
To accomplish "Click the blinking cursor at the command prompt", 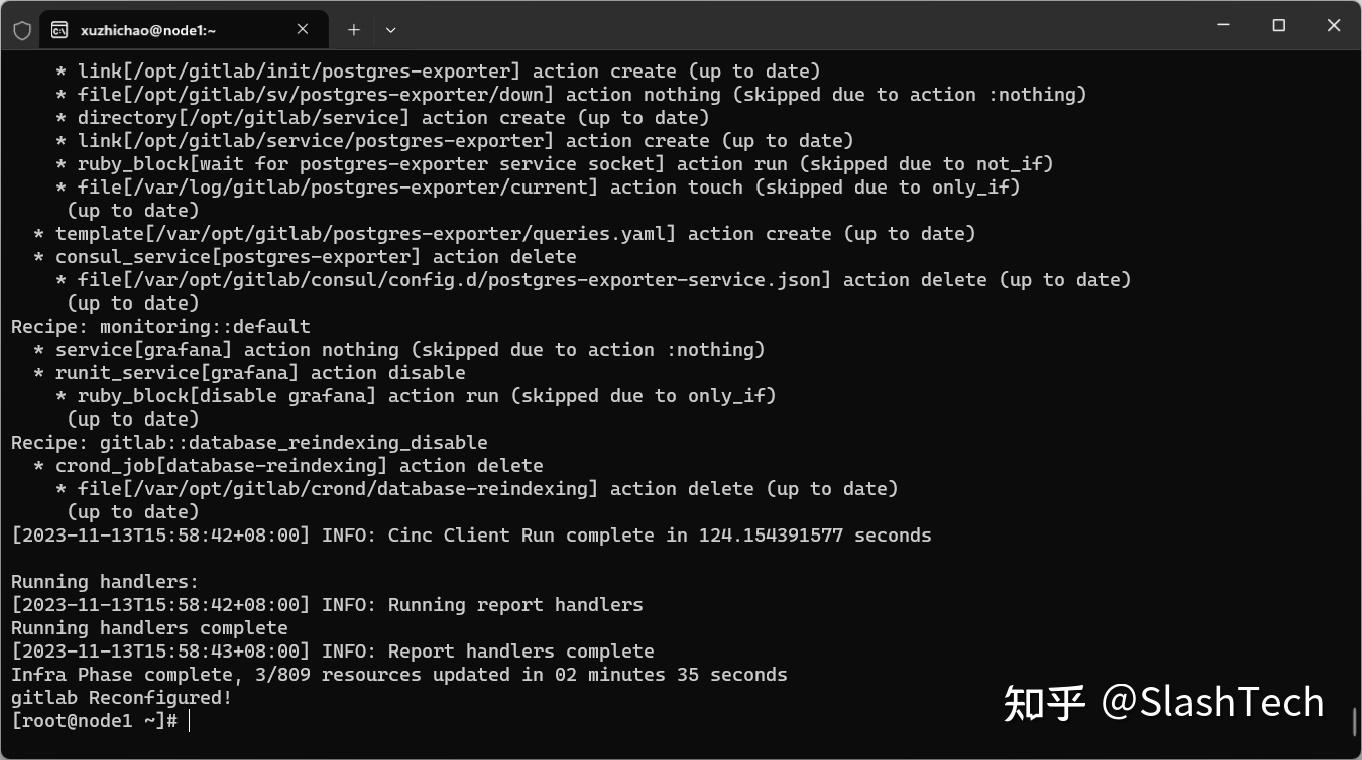I will click(190, 720).
